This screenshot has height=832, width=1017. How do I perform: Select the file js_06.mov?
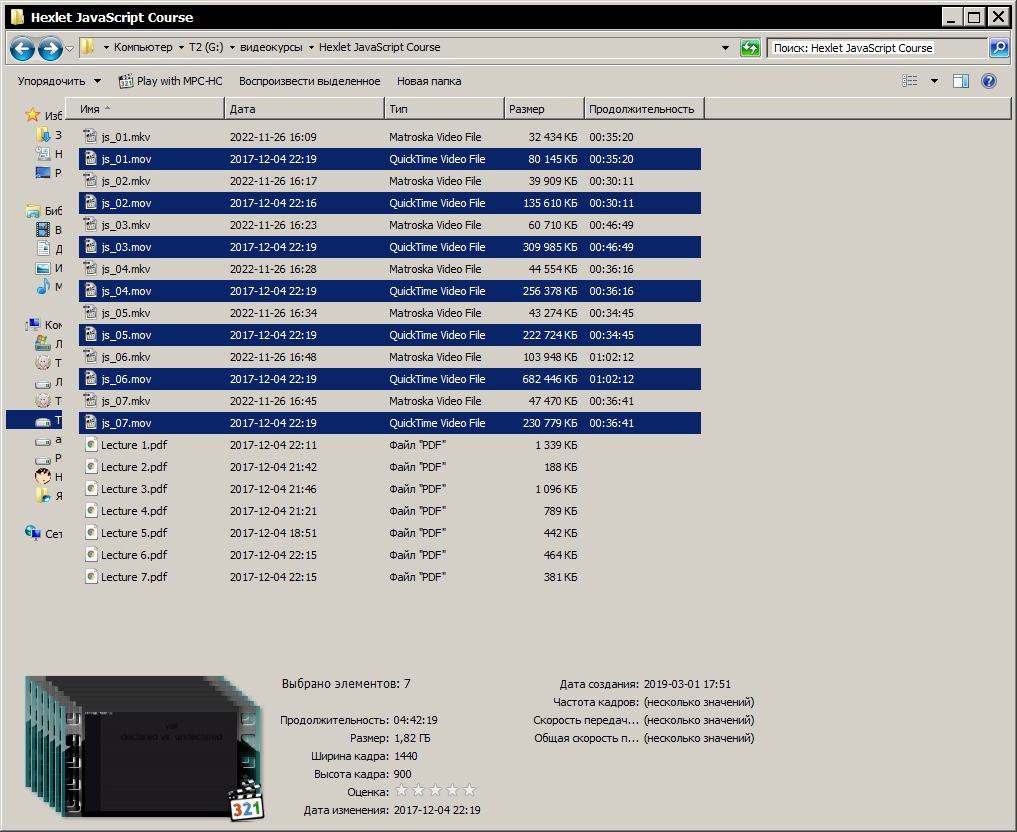coord(389,379)
